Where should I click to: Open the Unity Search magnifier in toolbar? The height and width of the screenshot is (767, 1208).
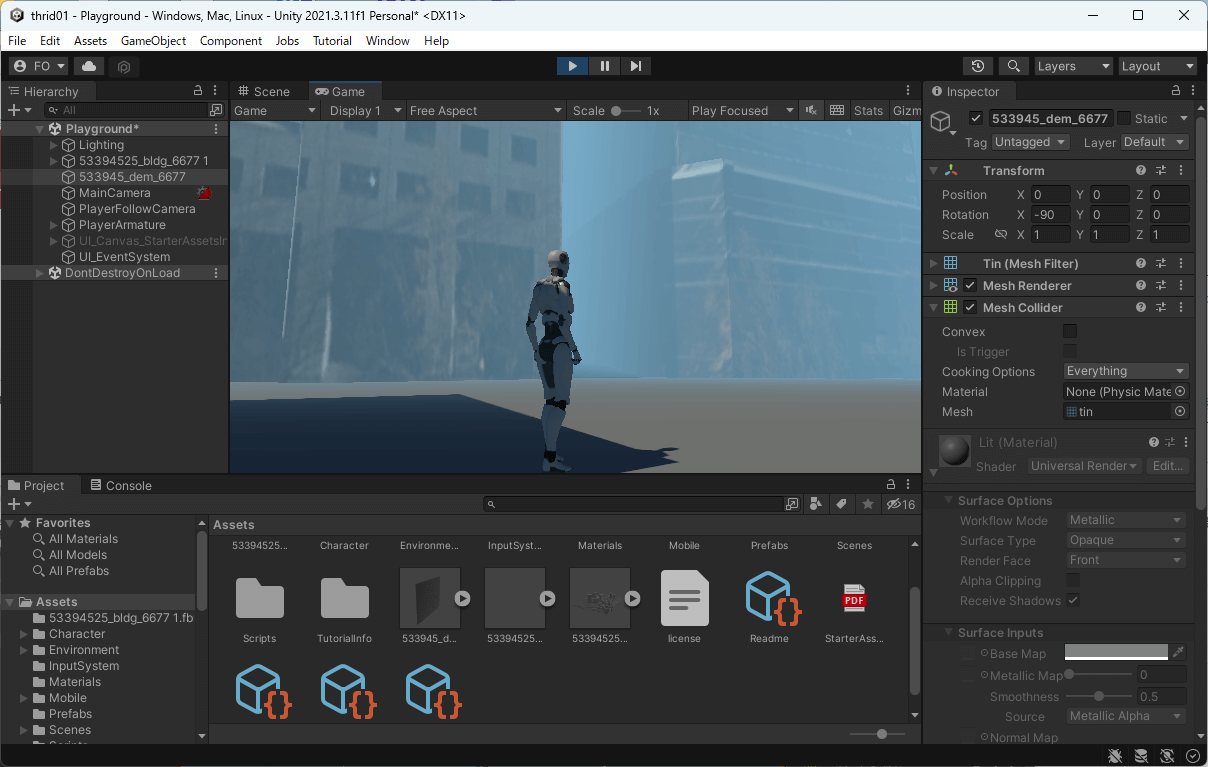(1014, 66)
